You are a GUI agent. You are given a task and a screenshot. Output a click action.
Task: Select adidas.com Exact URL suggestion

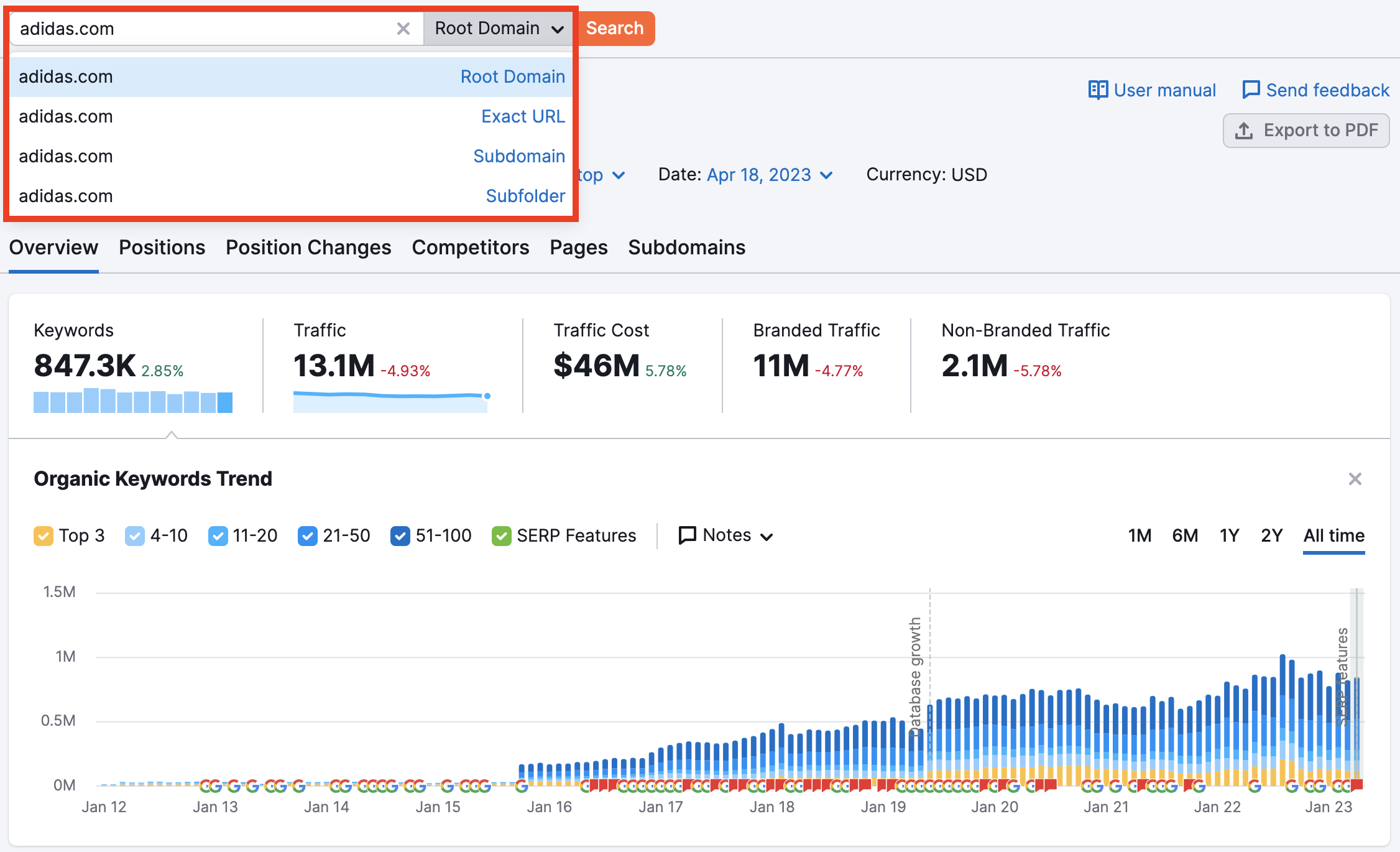pyautogui.click(x=292, y=117)
